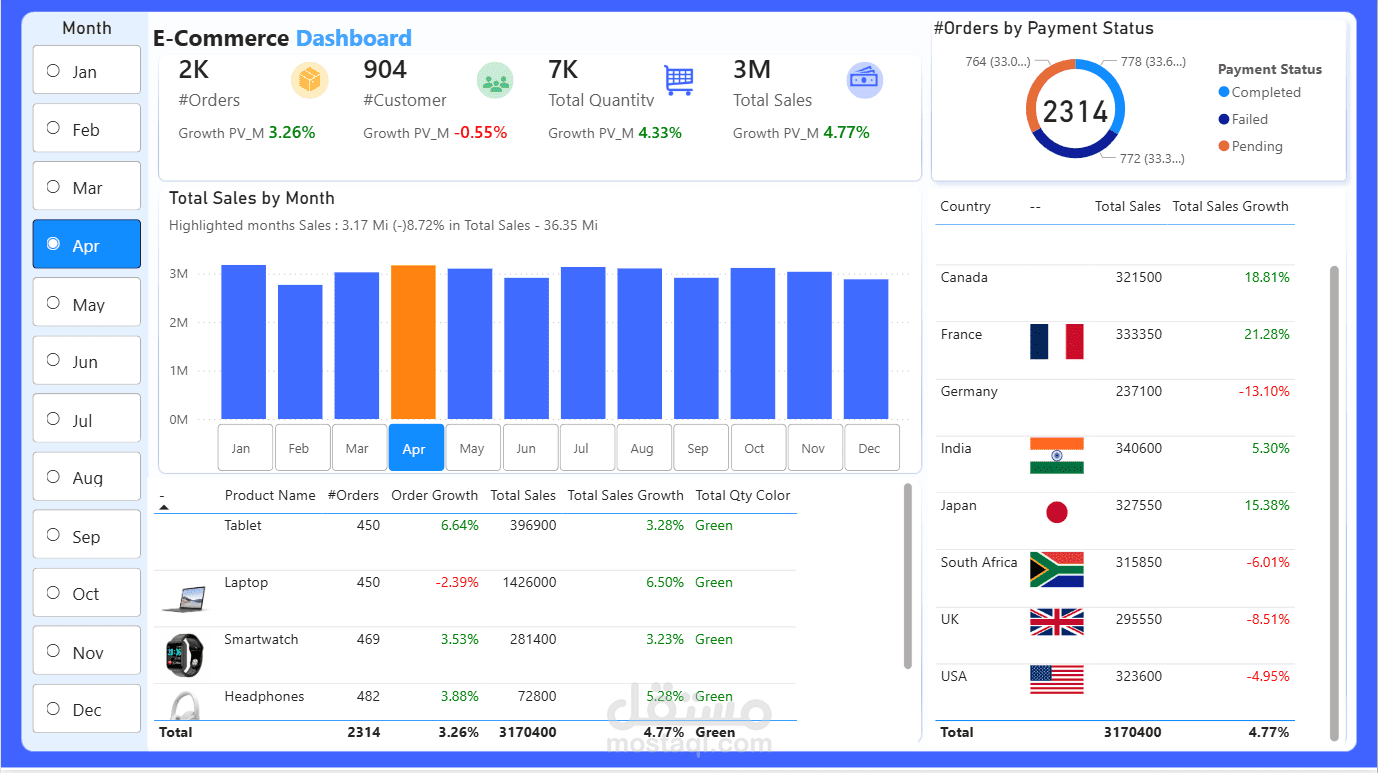Click the Total Sales Growth column header to sort
1379x773 pixels.
point(625,495)
